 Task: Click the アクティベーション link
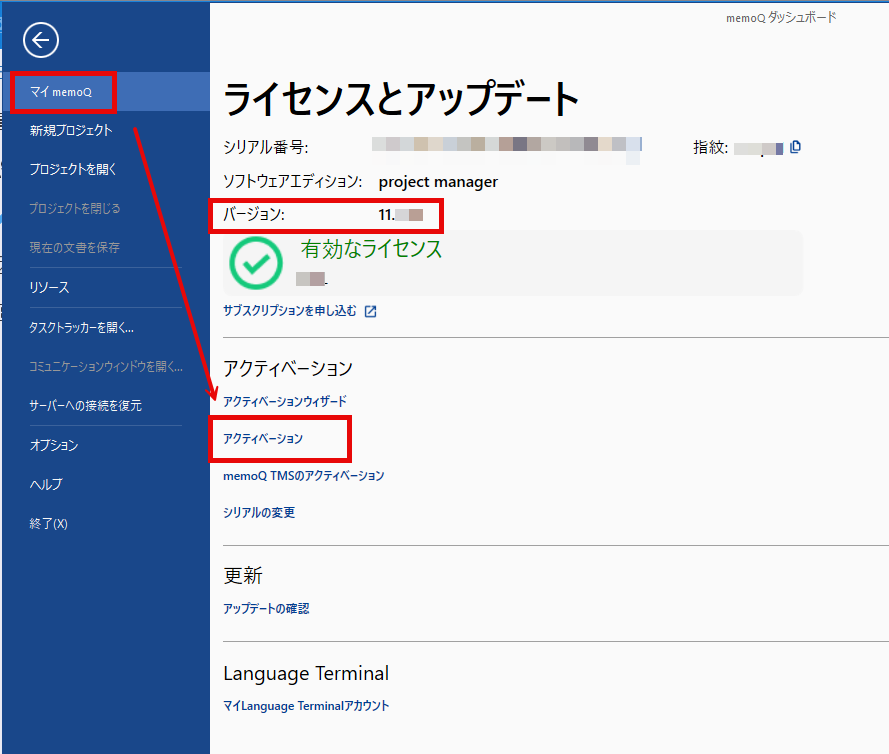click(x=263, y=439)
